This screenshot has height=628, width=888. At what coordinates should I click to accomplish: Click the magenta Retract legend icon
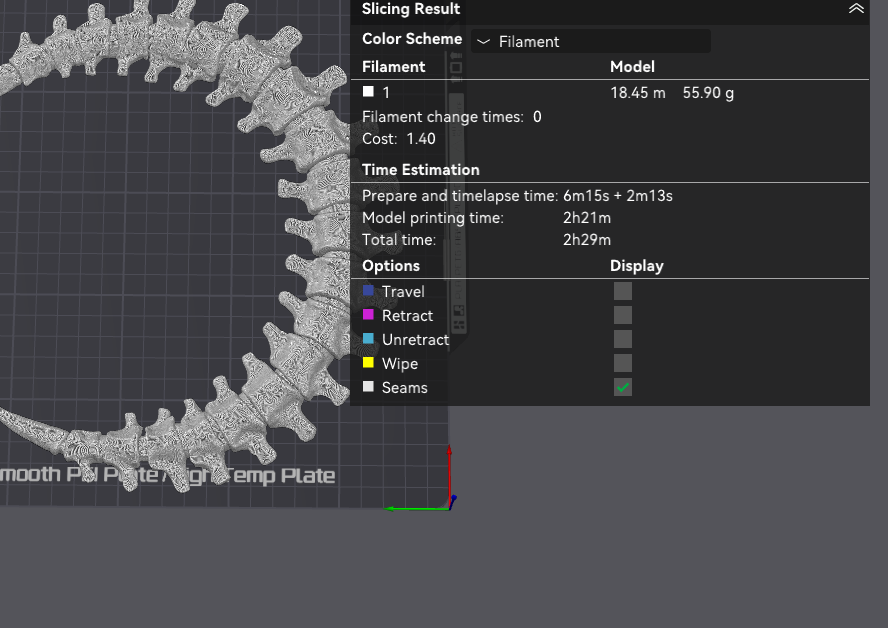click(x=368, y=315)
